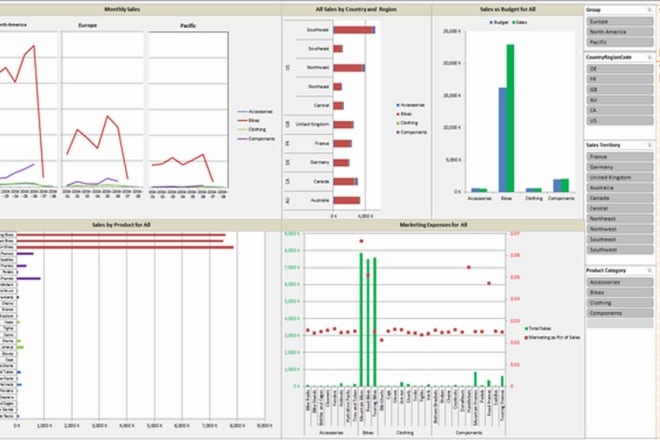Screen dimensions: 660x440
Task: Select the CA country code slicer item
Action: point(620,110)
